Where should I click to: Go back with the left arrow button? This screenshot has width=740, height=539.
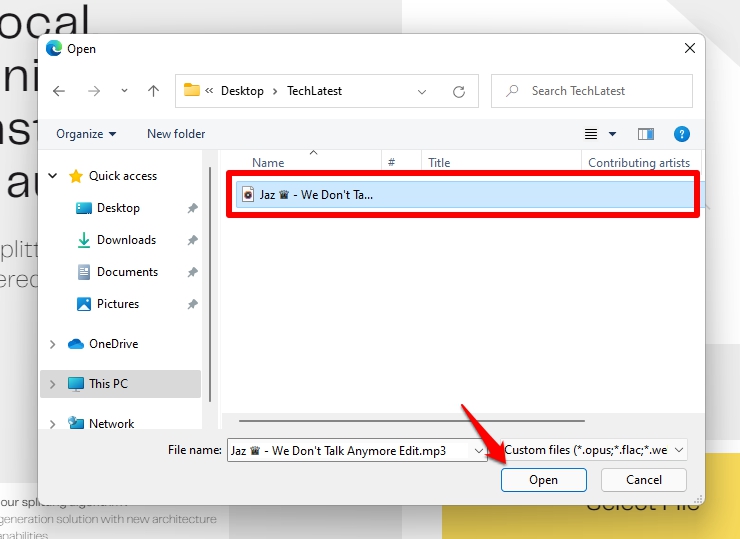pos(59,91)
